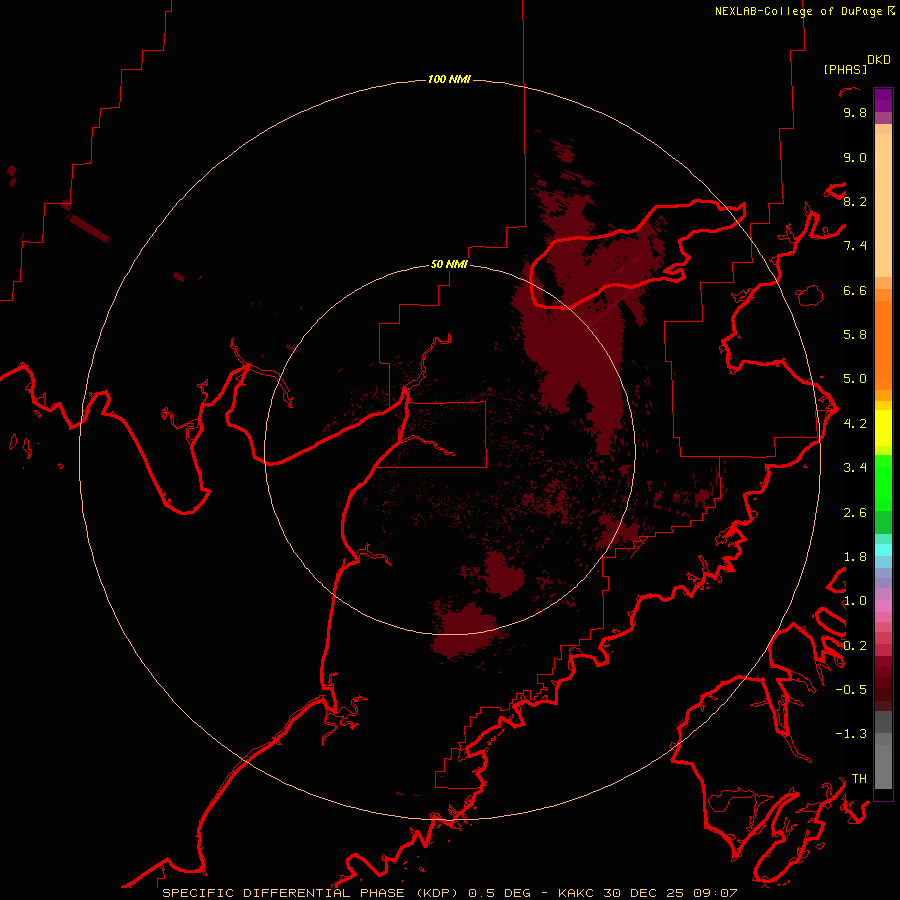This screenshot has height=900, width=900.
Task: Click the 9.8 scale value
Action: (x=855, y=112)
